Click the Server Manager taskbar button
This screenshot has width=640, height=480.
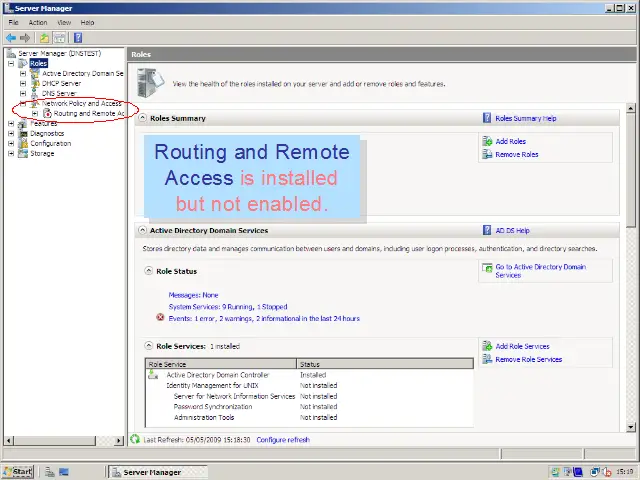click(x=158, y=472)
